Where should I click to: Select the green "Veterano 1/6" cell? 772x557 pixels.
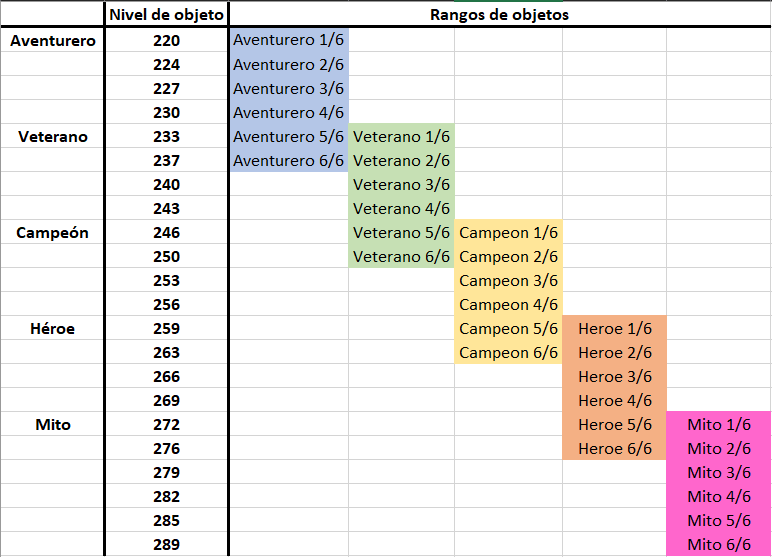point(402,137)
